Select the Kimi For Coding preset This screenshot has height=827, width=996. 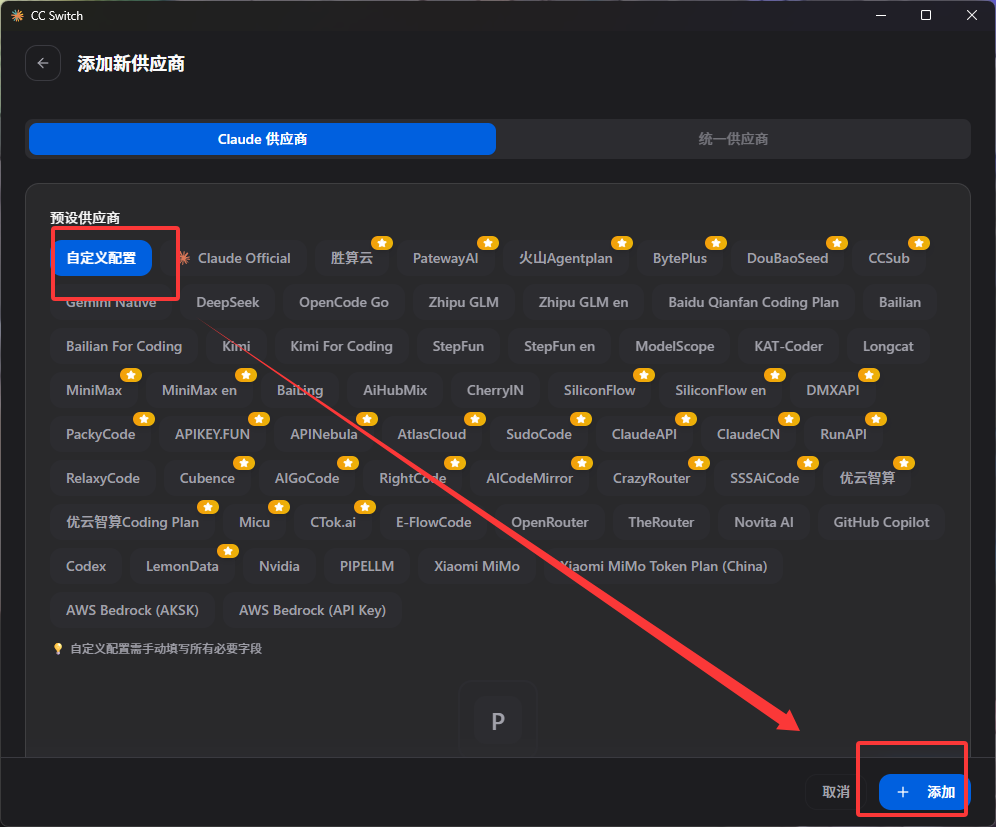341,346
